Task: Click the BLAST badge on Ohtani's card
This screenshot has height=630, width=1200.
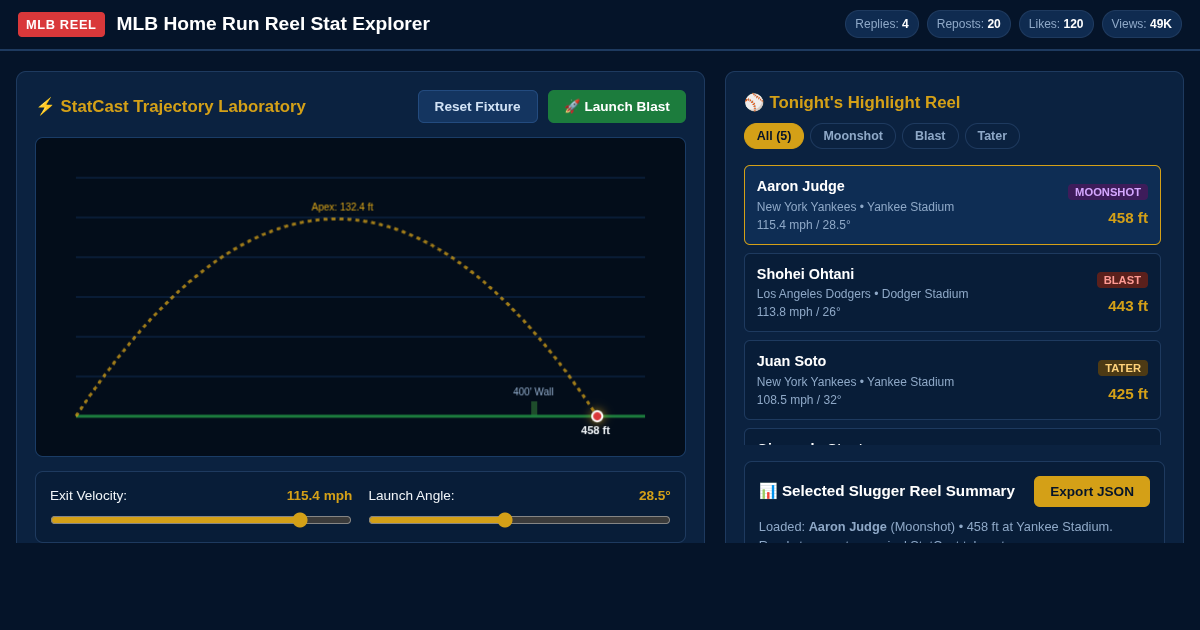Action: point(1122,280)
